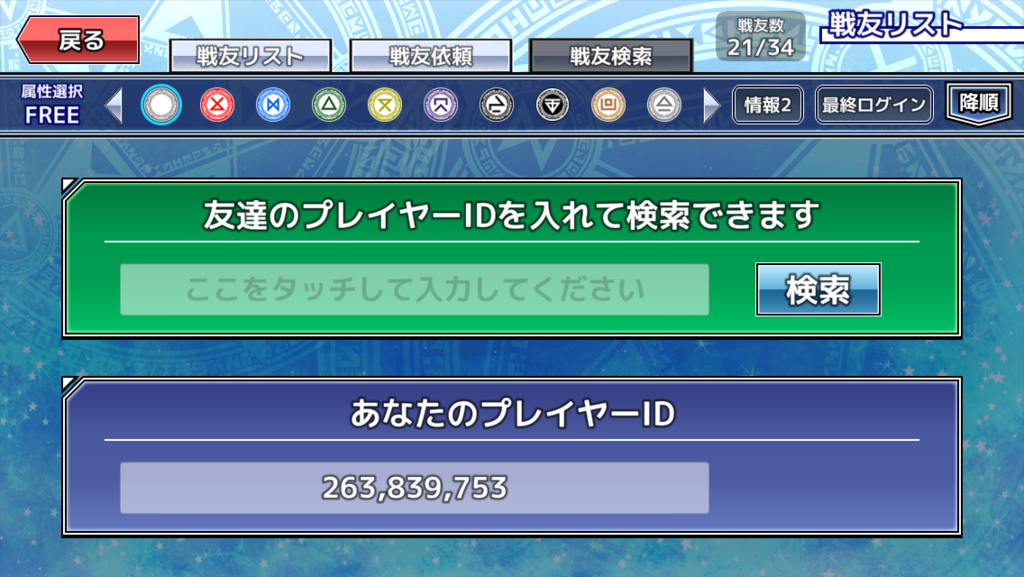Viewport: 1024px width, 577px height.
Task: Go back with the 戻る button
Action: pos(78,40)
